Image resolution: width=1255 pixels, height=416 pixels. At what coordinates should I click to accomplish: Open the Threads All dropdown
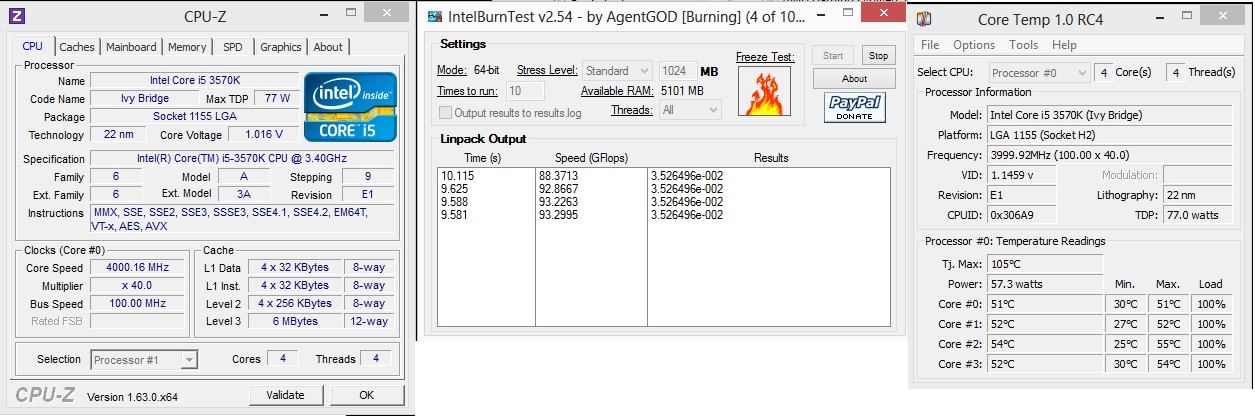point(689,110)
